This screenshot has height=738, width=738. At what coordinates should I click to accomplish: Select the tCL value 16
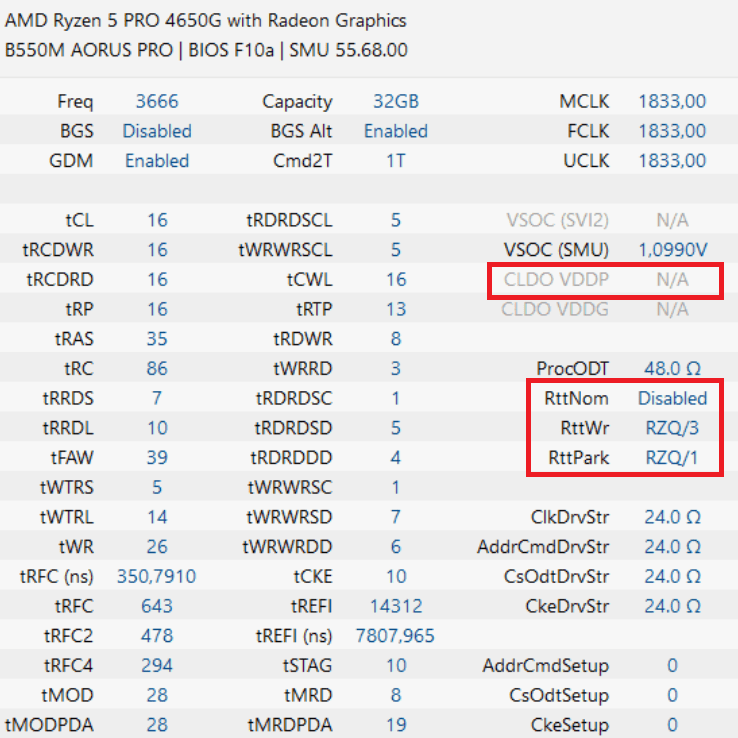(157, 220)
